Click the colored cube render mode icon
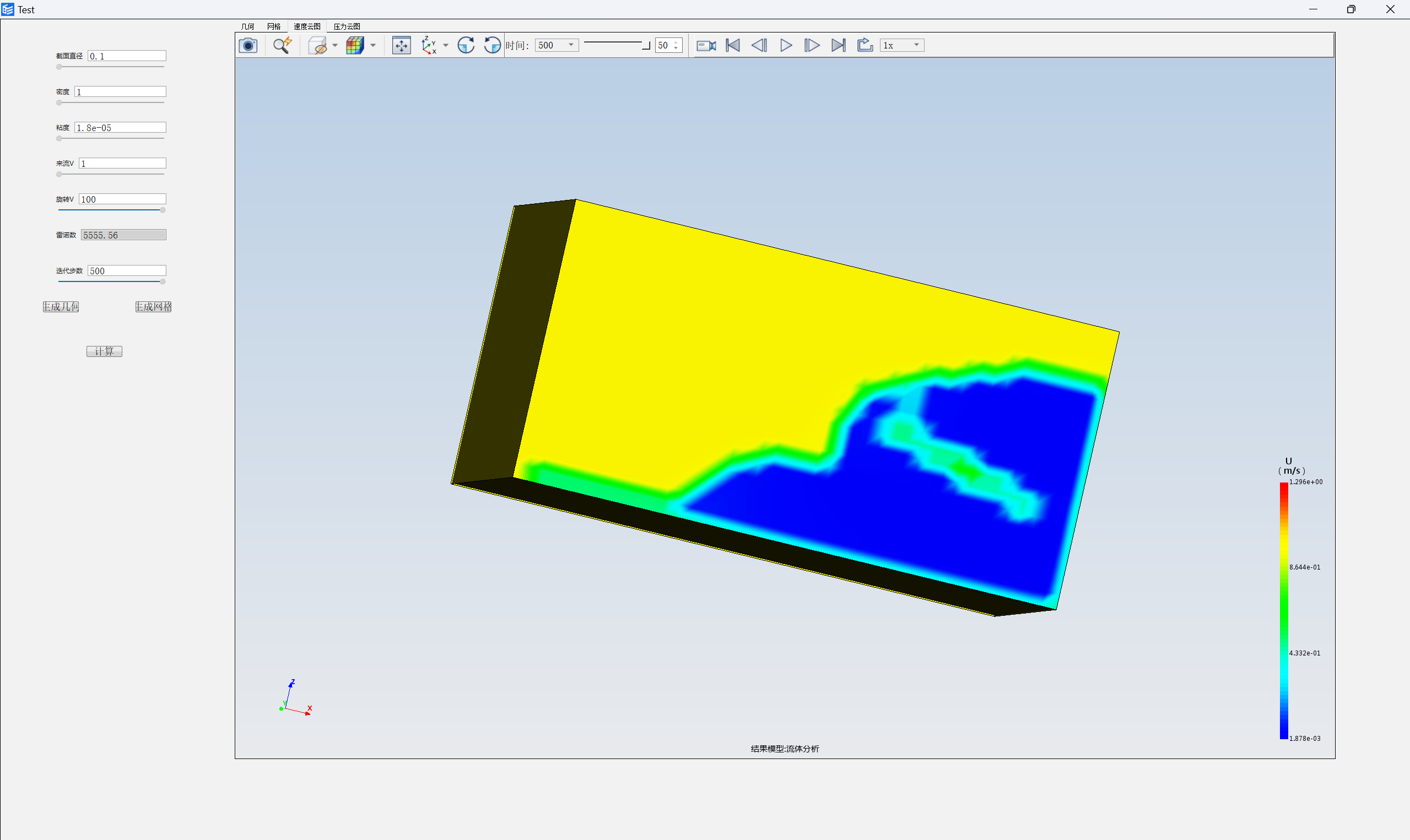The image size is (1410, 840). click(355, 45)
